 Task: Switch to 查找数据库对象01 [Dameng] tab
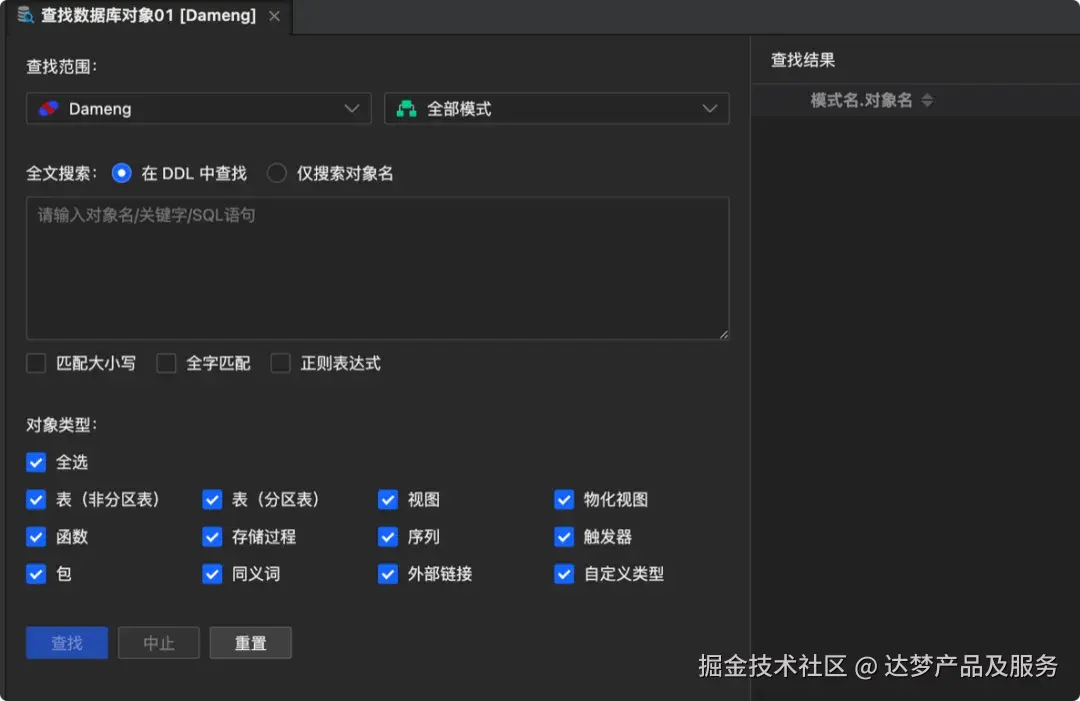click(149, 16)
